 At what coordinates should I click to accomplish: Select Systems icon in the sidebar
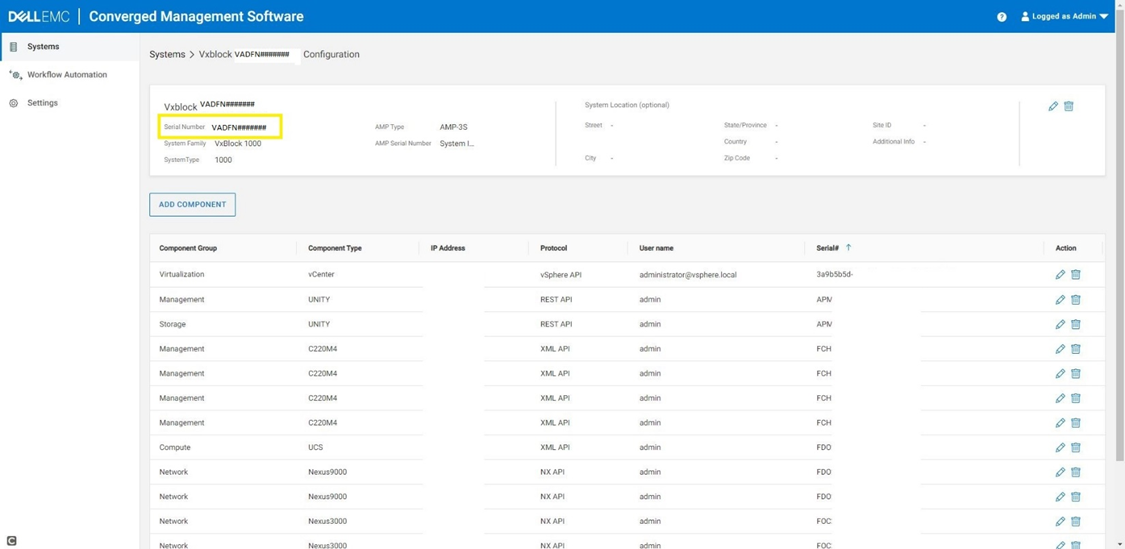click(x=13, y=47)
